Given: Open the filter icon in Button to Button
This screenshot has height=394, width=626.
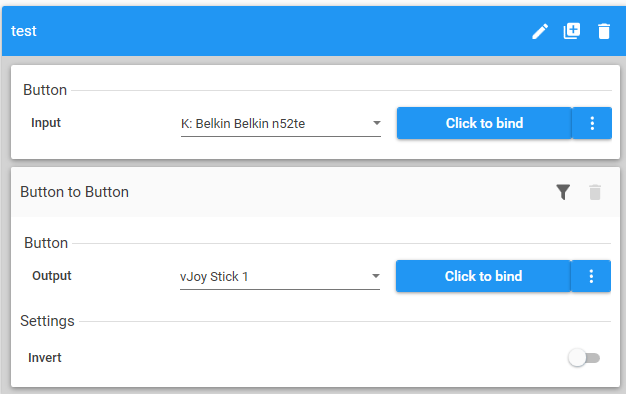Looking at the screenshot, I should 563,192.
